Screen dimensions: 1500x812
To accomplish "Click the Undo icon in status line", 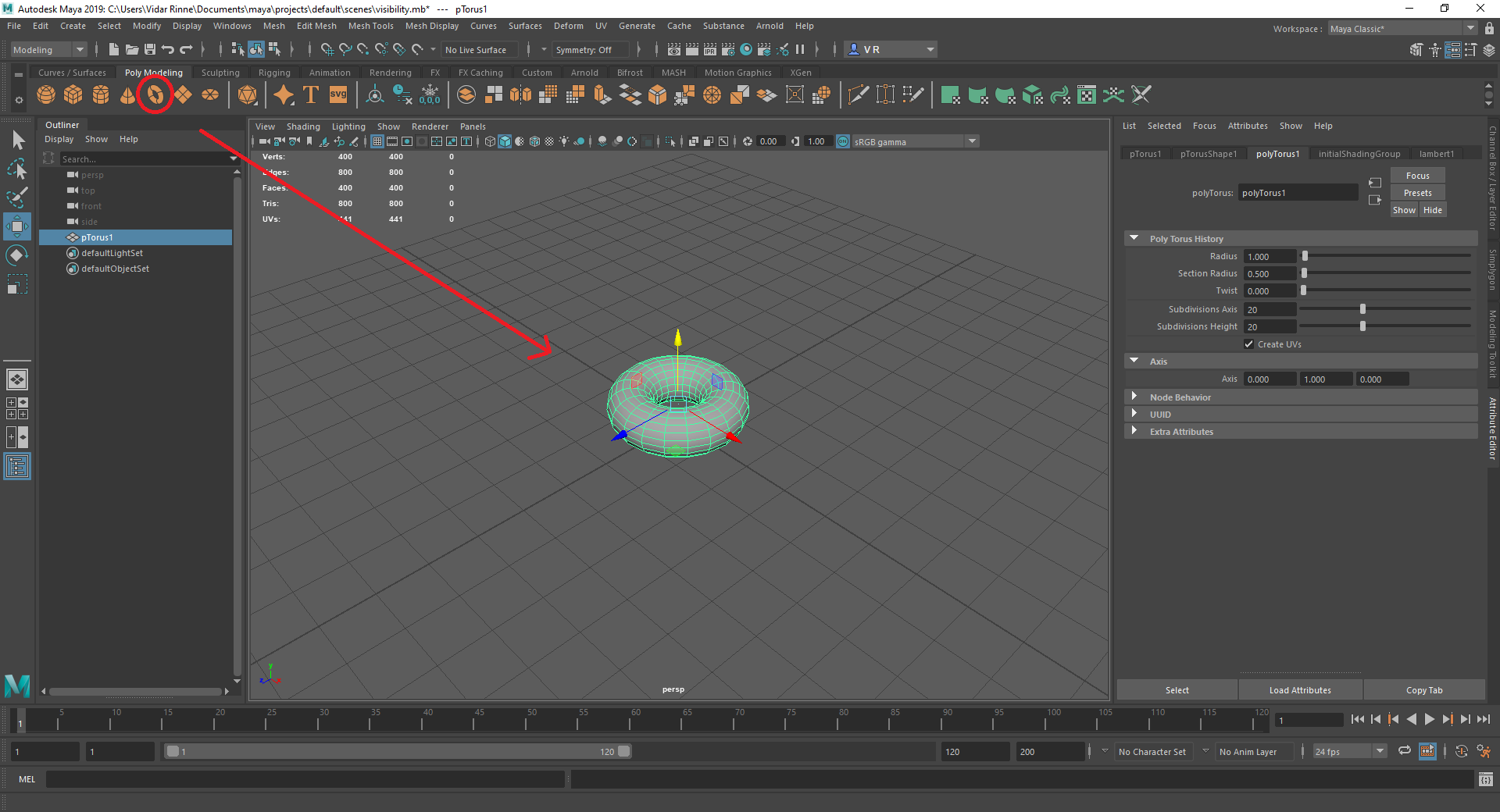I will coord(168,49).
